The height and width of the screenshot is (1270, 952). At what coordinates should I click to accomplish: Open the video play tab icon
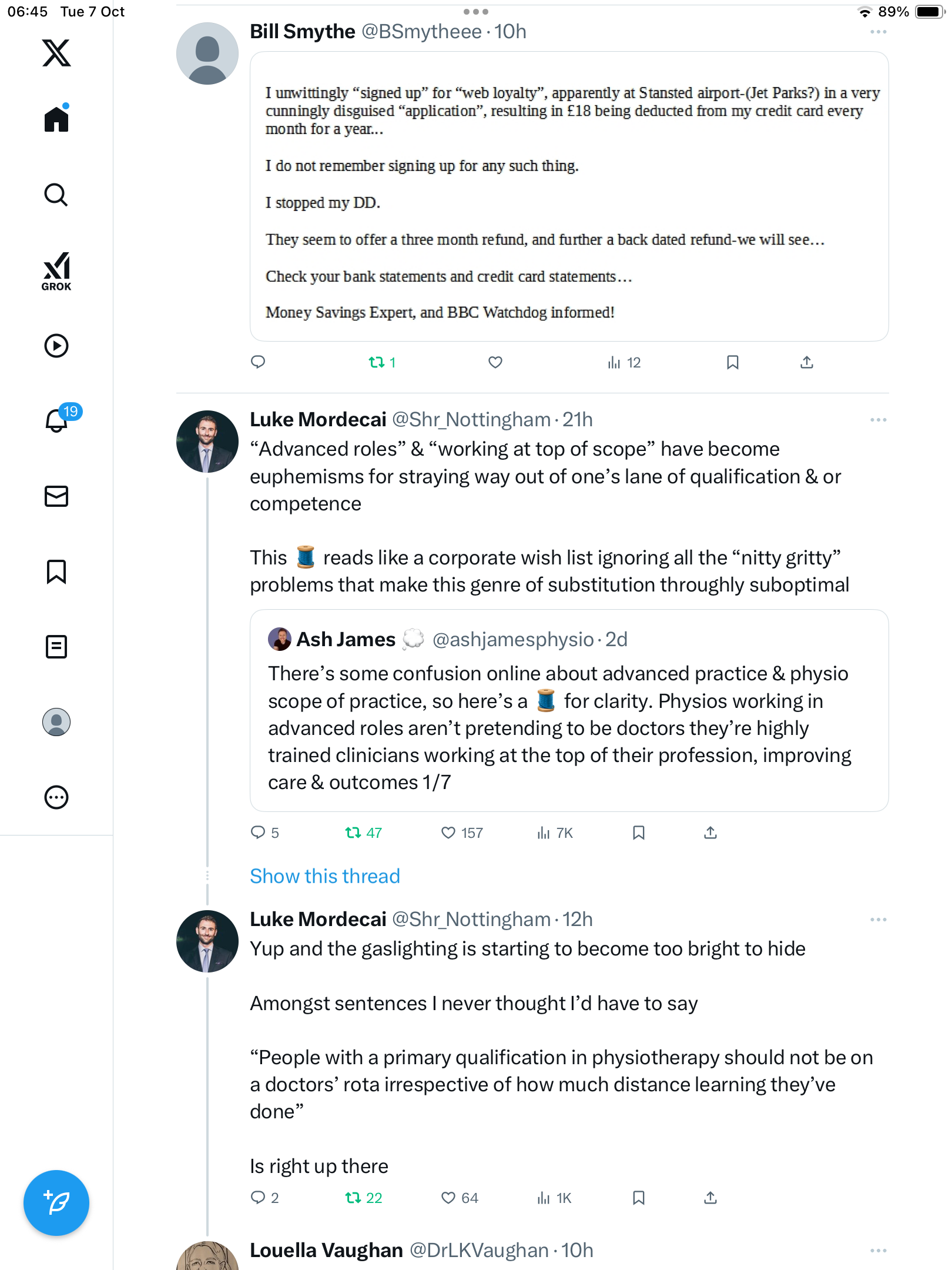pos(56,346)
